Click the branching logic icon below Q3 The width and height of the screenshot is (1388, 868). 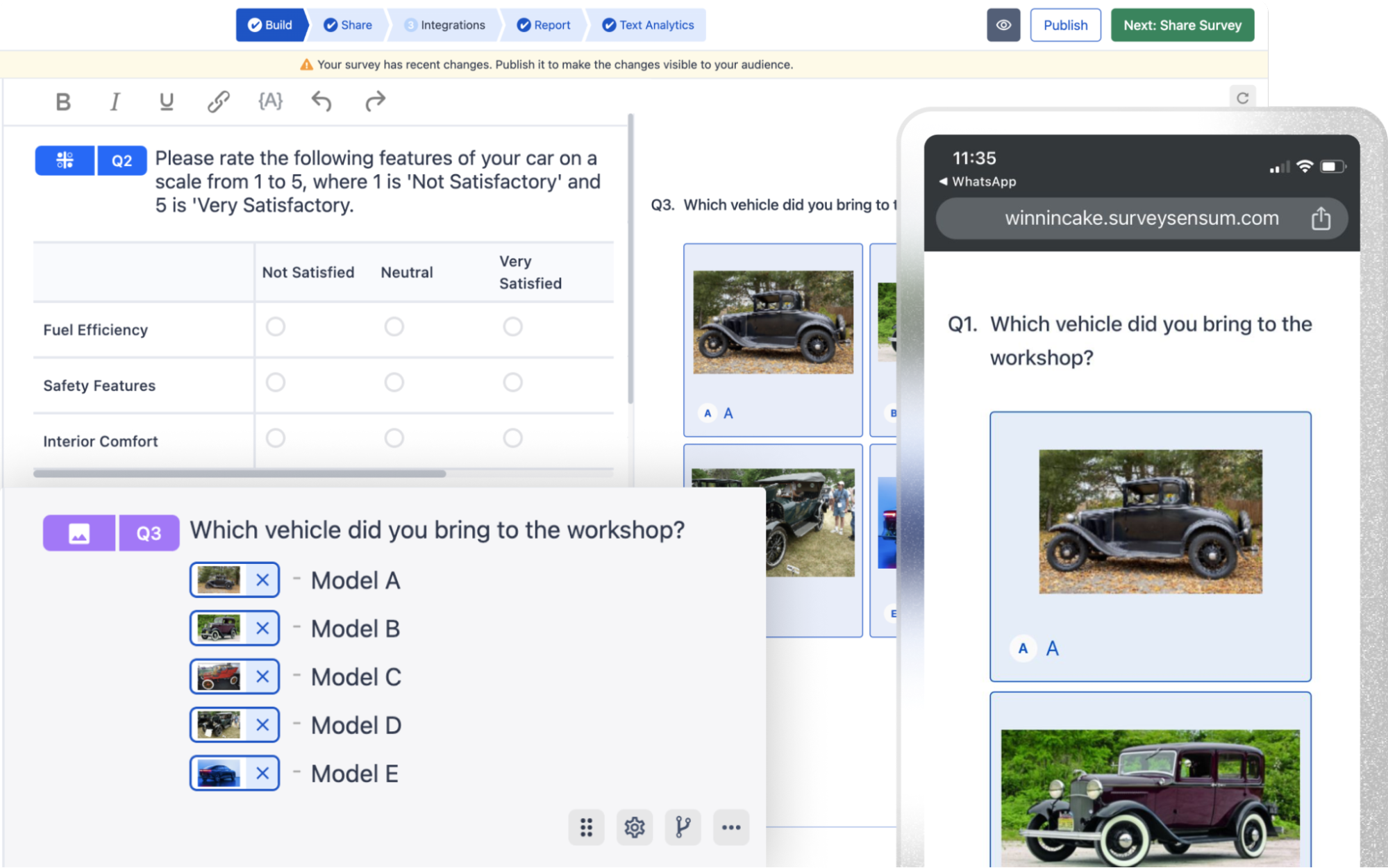pyautogui.click(x=683, y=827)
